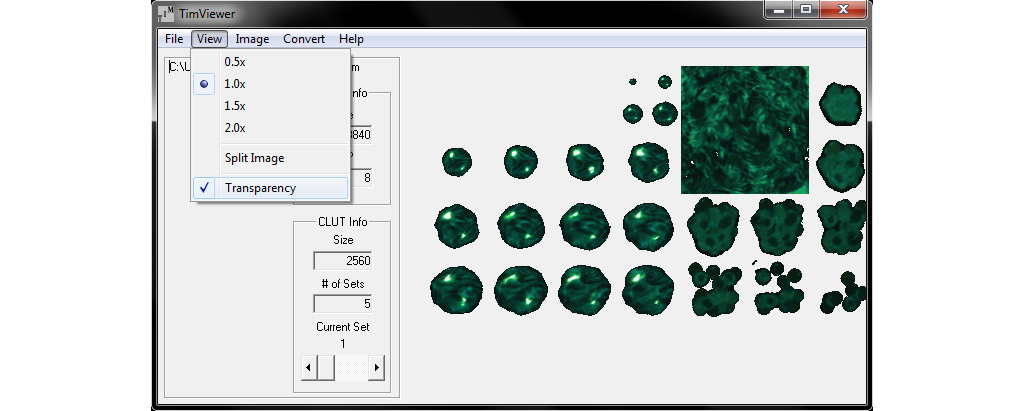Set zoom to 2.0x
1024x411 pixels.
point(270,128)
